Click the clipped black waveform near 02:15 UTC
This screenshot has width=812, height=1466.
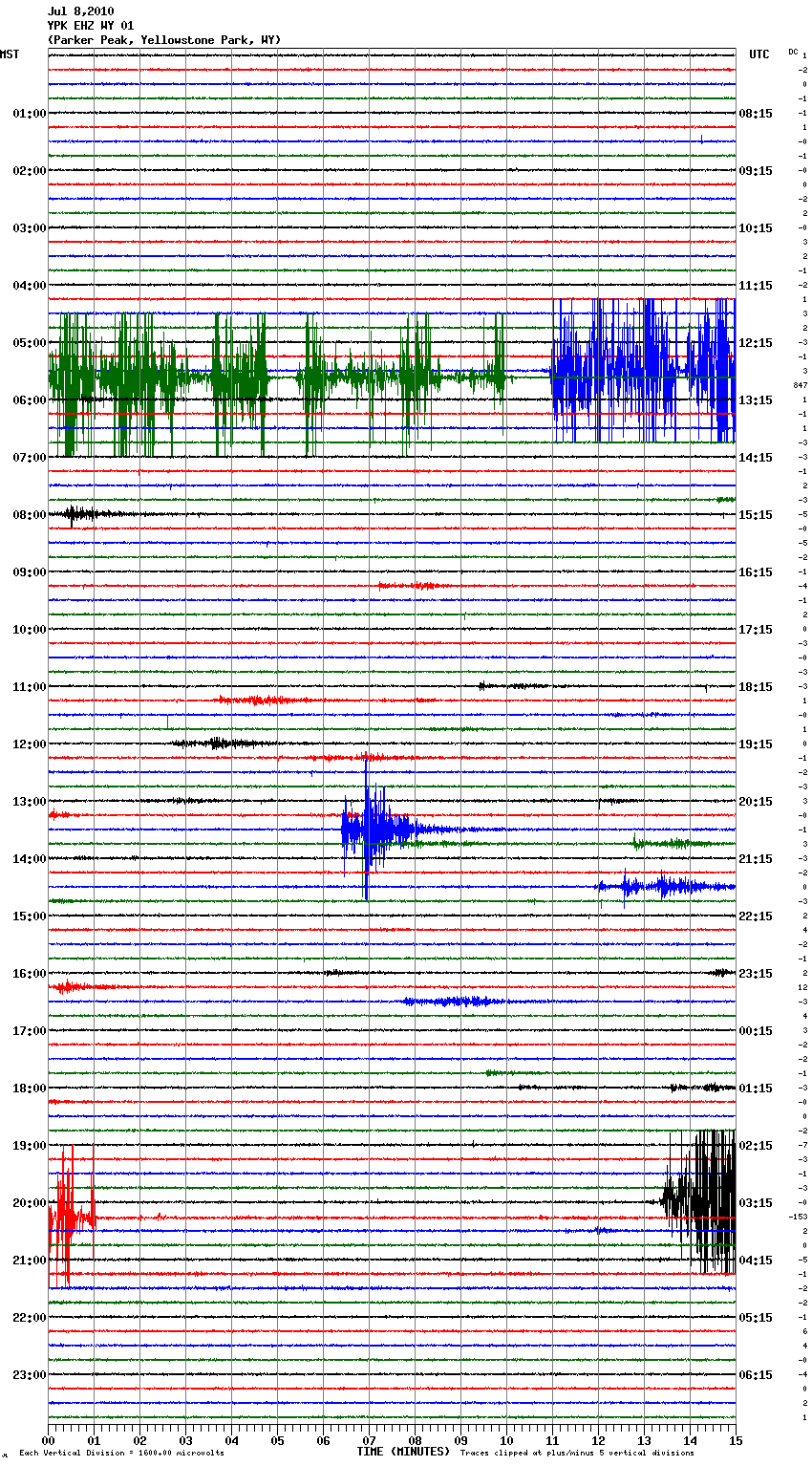pyautogui.click(x=699, y=1201)
